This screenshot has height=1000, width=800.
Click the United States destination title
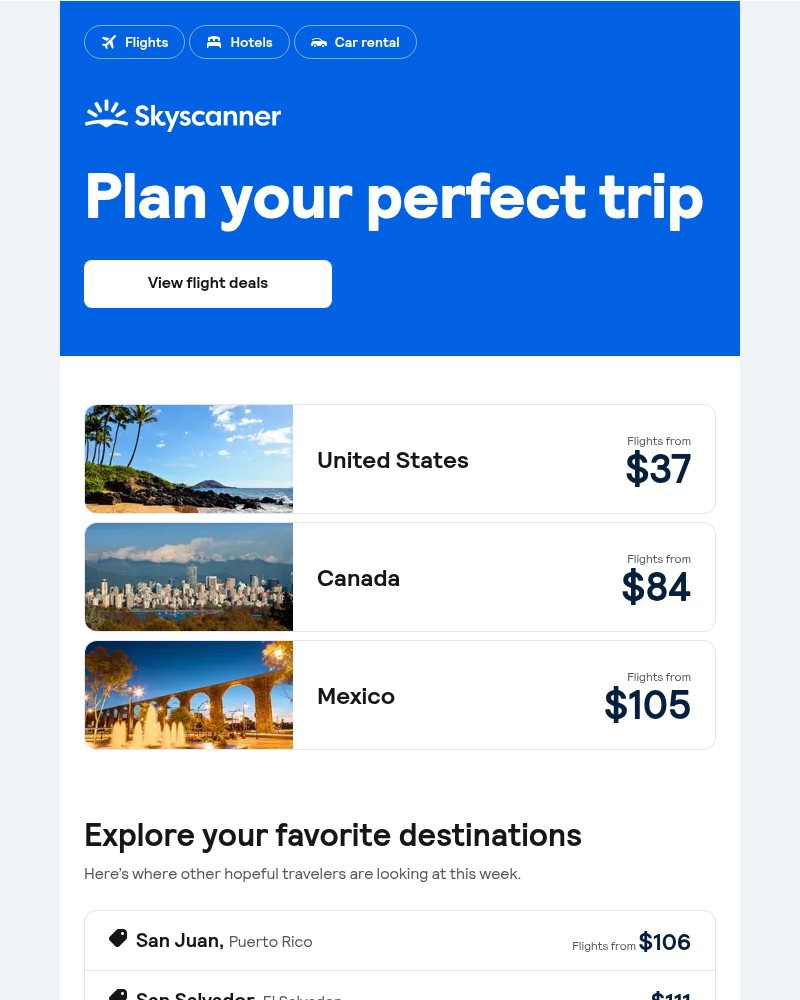tap(392, 460)
